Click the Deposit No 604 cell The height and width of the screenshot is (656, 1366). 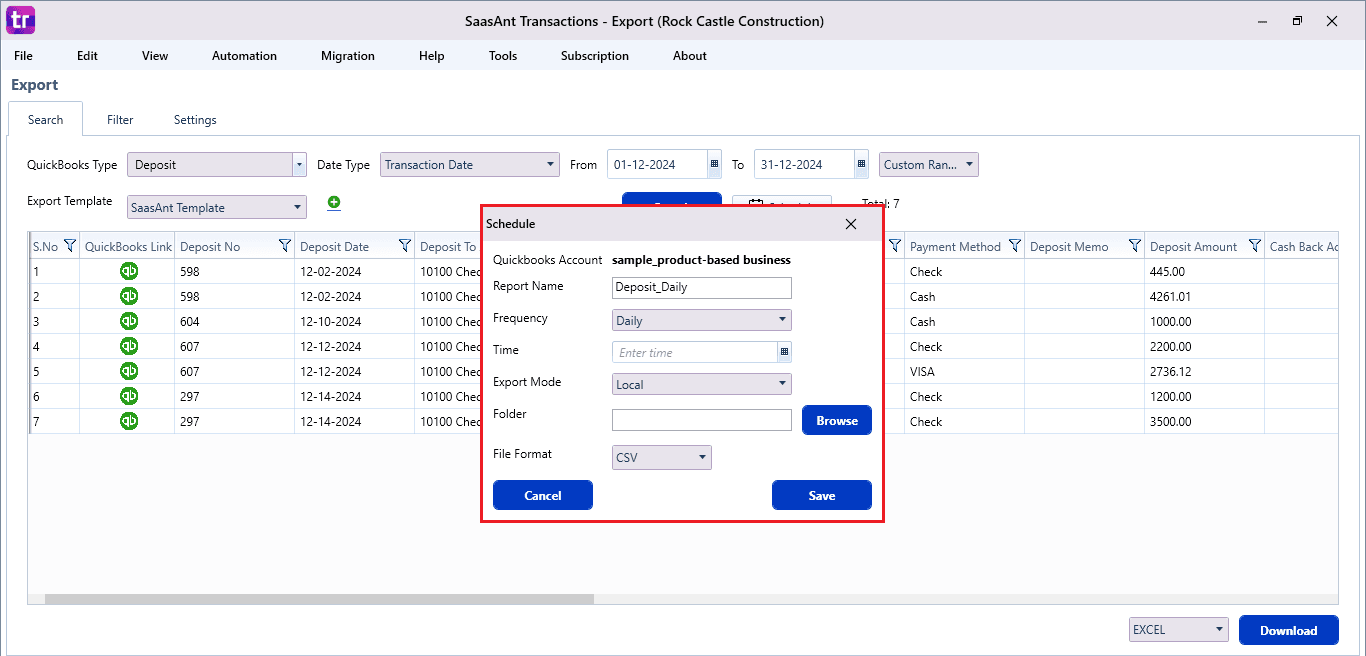[x=234, y=322]
